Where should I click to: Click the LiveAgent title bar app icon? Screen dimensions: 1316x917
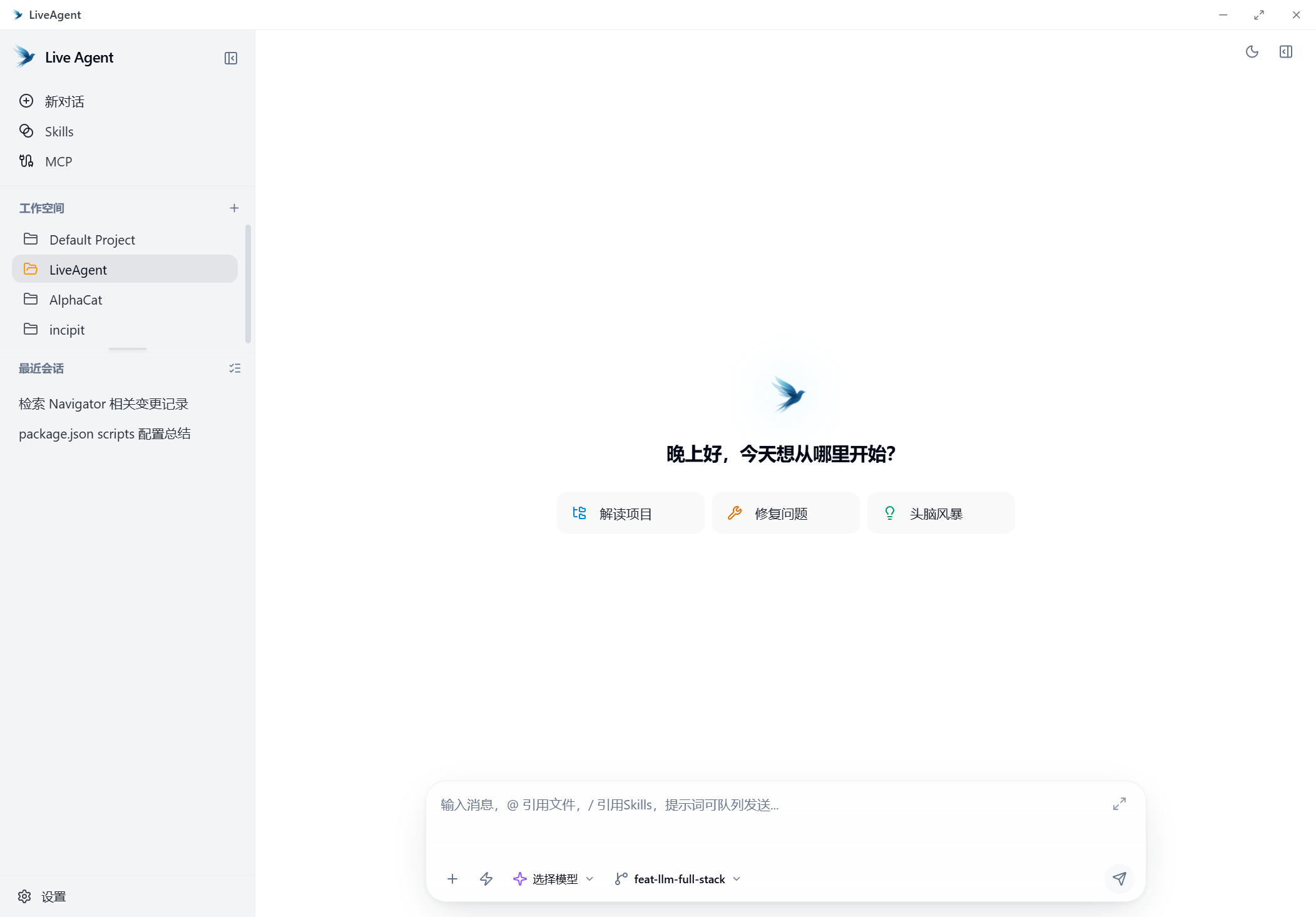click(x=18, y=14)
